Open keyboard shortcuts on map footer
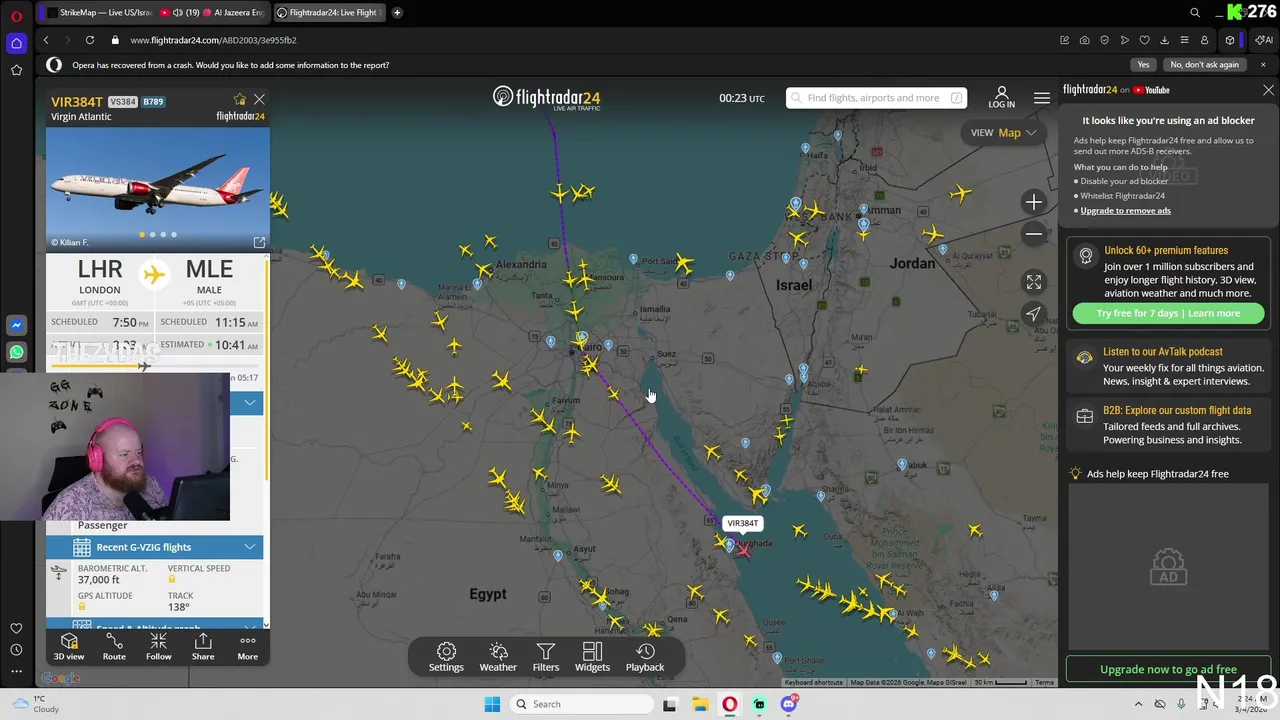1280x720 pixels. (x=813, y=682)
